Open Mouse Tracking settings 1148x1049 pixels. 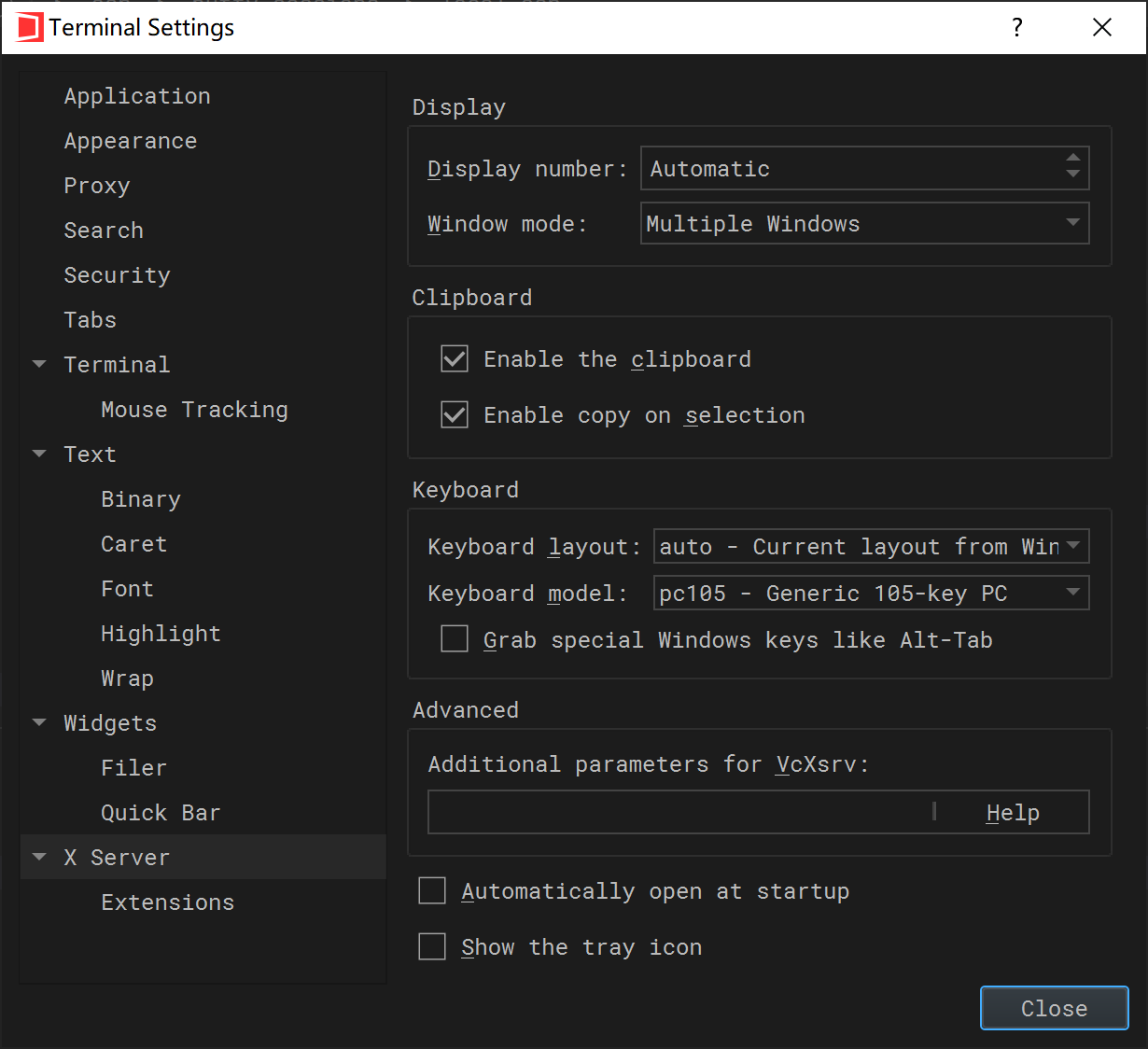click(x=195, y=410)
